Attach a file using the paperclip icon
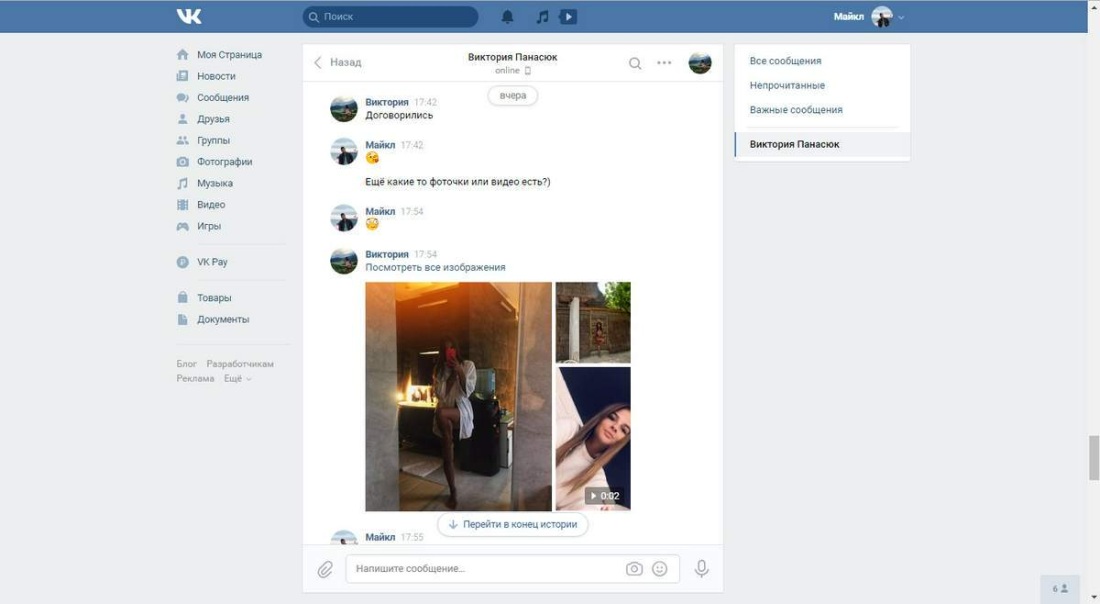 tap(325, 568)
